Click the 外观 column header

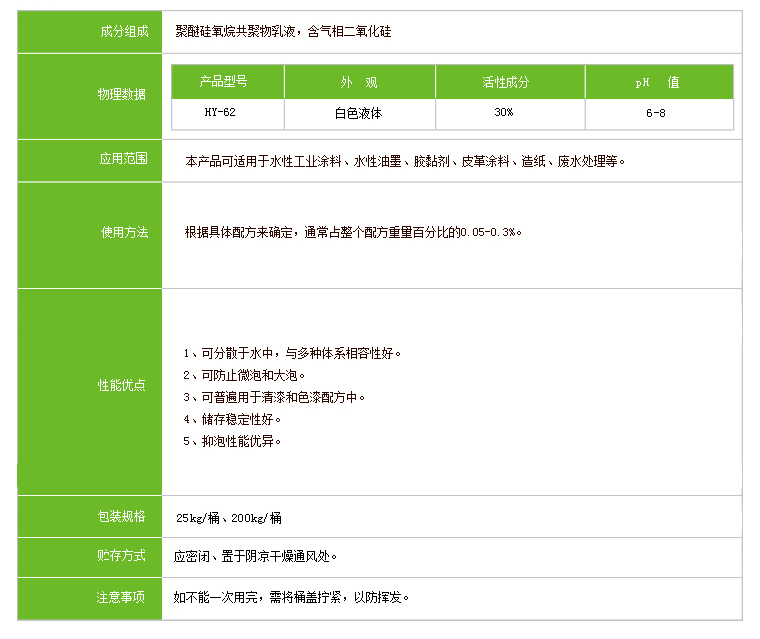tap(358, 83)
